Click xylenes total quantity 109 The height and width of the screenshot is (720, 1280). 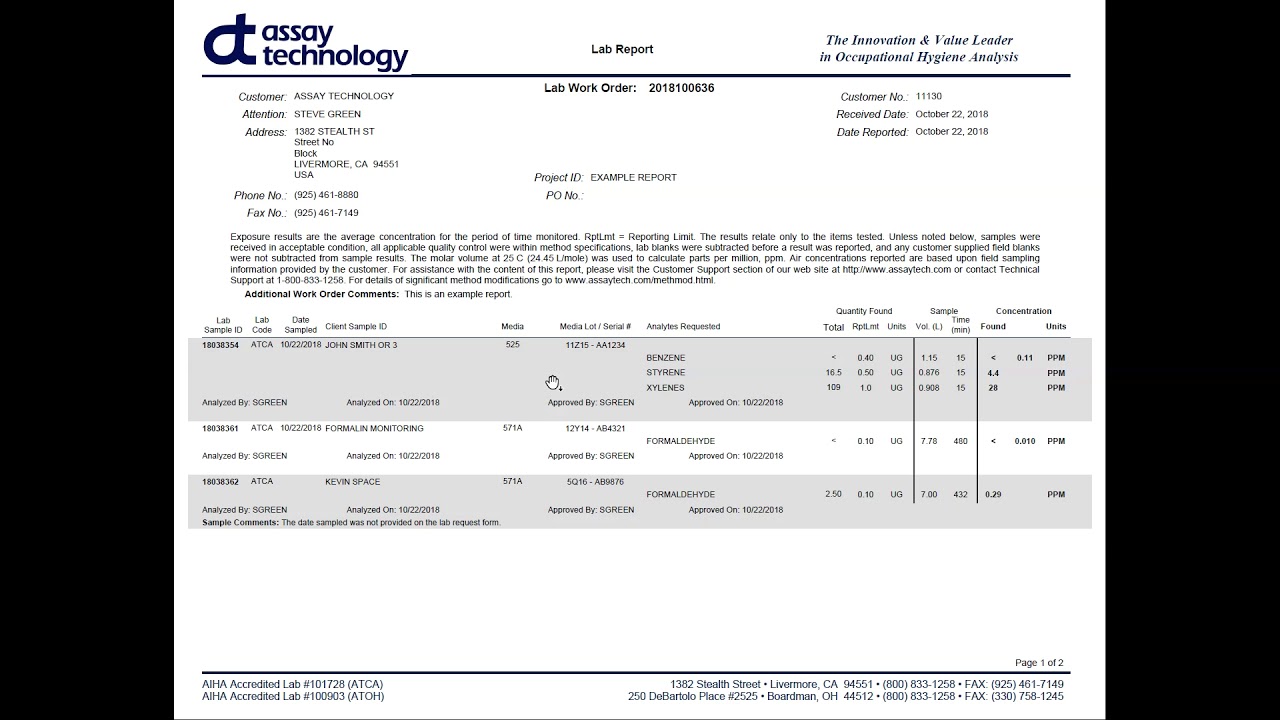[833, 388]
